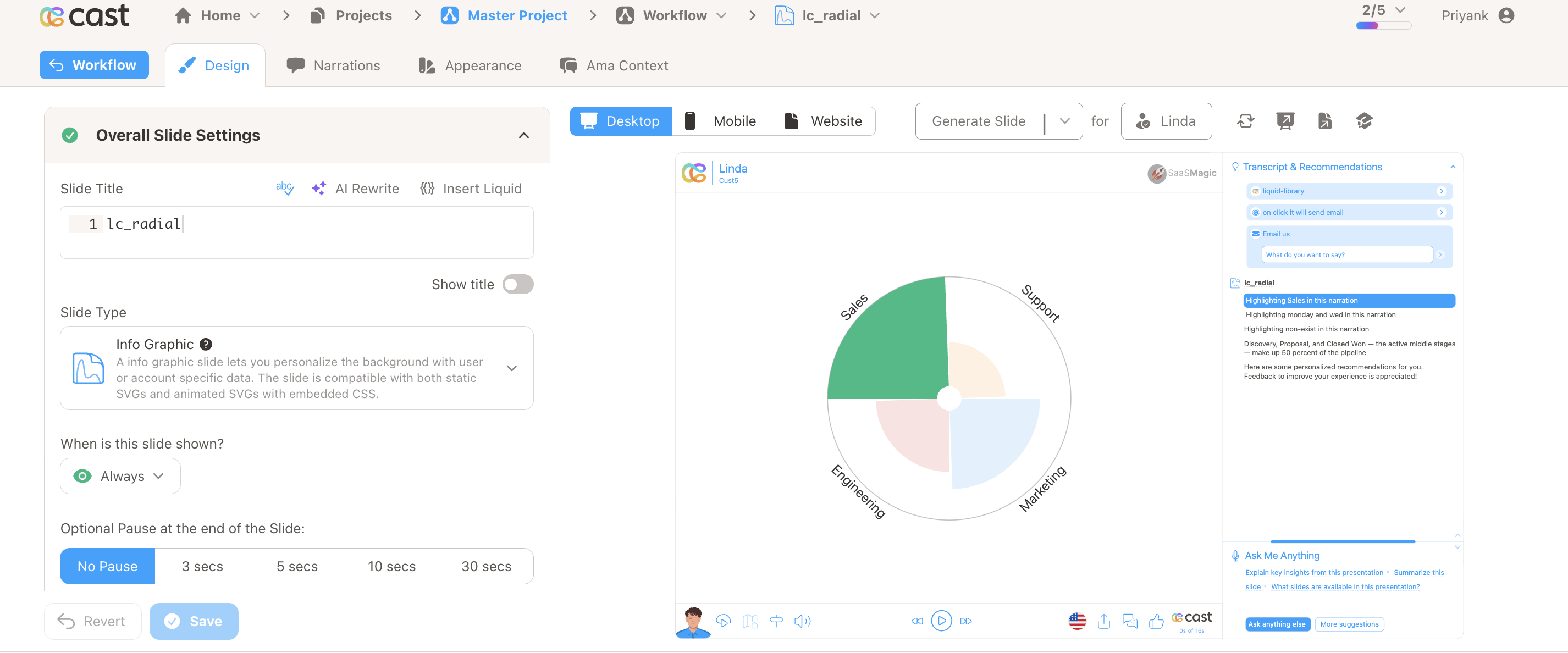Click the share upload icon in player
The height and width of the screenshot is (653, 1568).
click(1103, 621)
